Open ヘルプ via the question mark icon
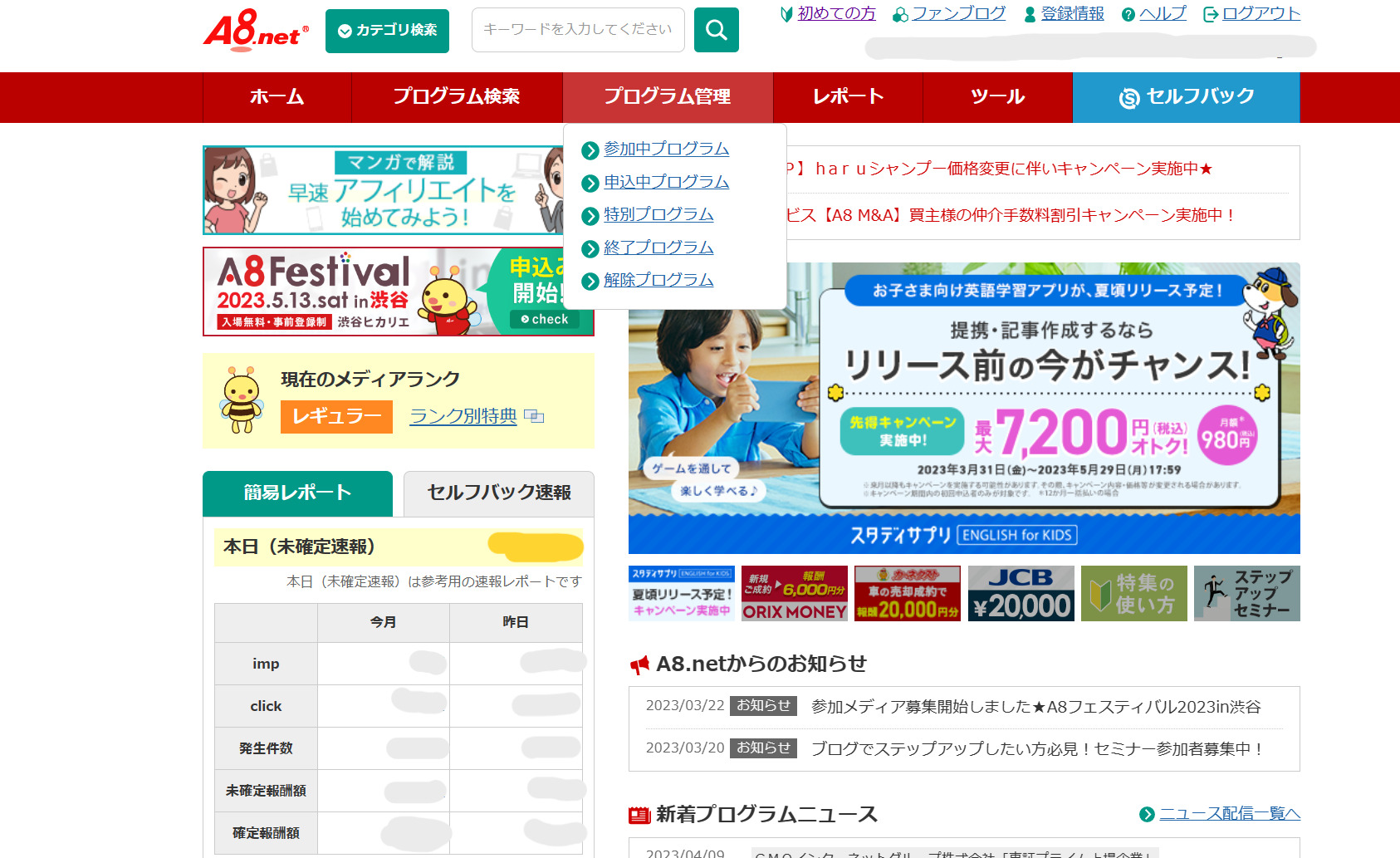The height and width of the screenshot is (858, 1400). tap(1128, 13)
